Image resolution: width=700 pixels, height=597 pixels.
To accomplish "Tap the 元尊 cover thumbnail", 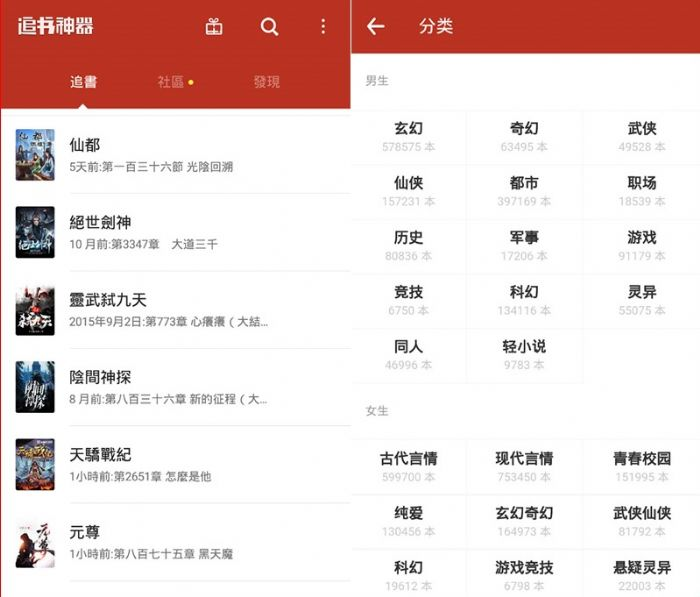I will point(35,542).
